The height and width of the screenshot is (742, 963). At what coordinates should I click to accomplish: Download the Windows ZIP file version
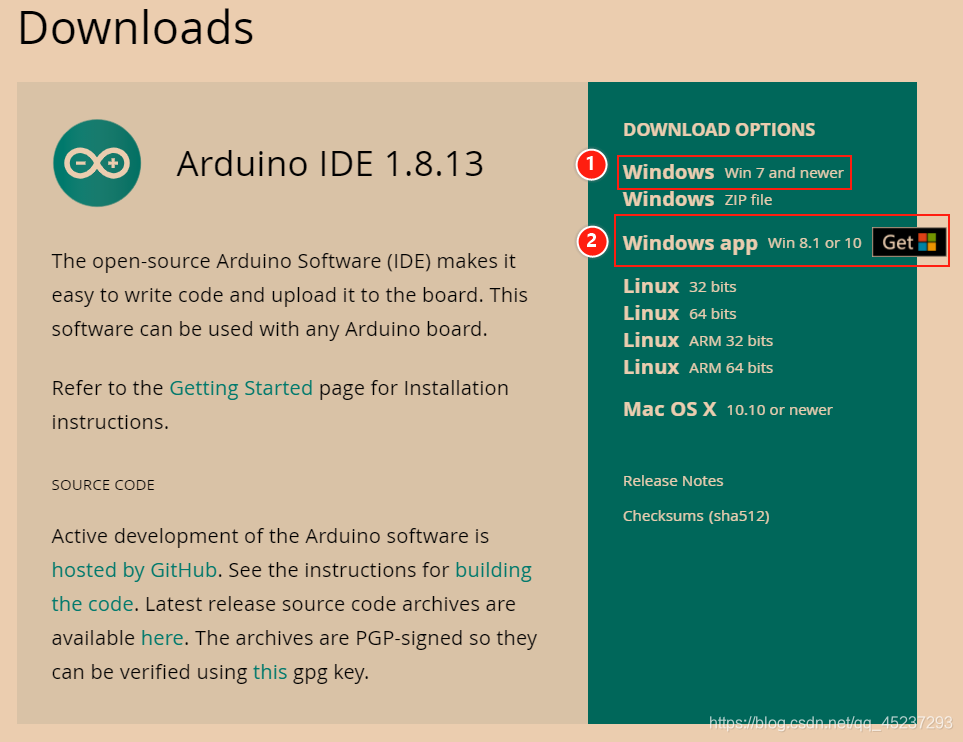coord(697,200)
